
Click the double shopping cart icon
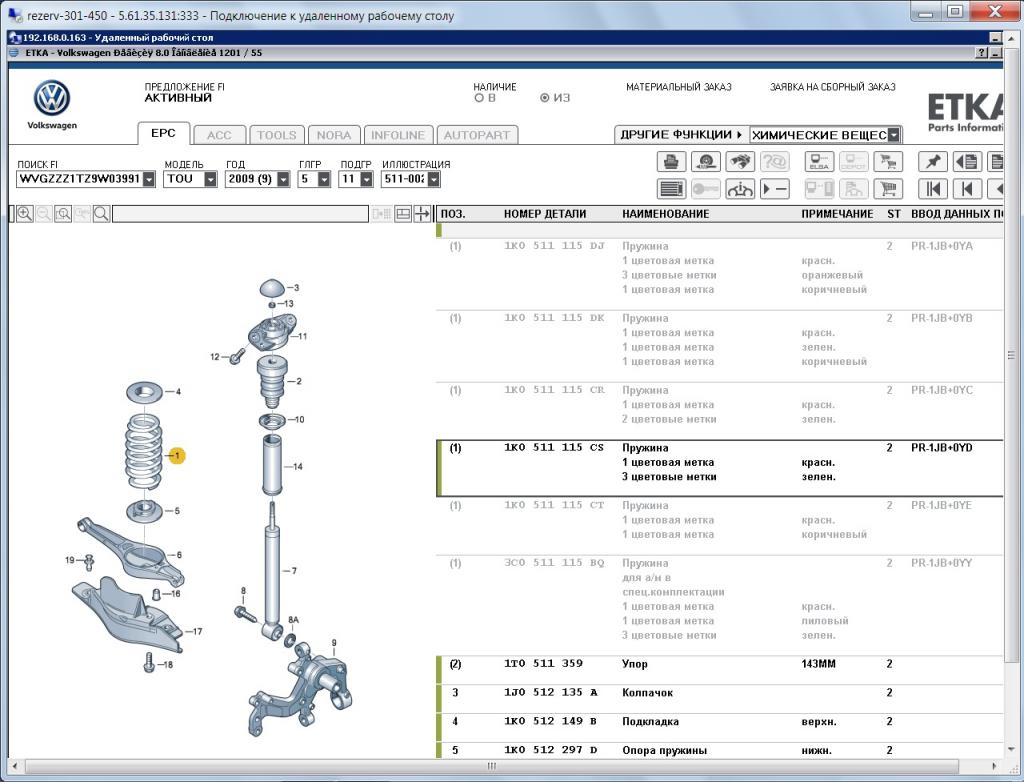(x=888, y=161)
